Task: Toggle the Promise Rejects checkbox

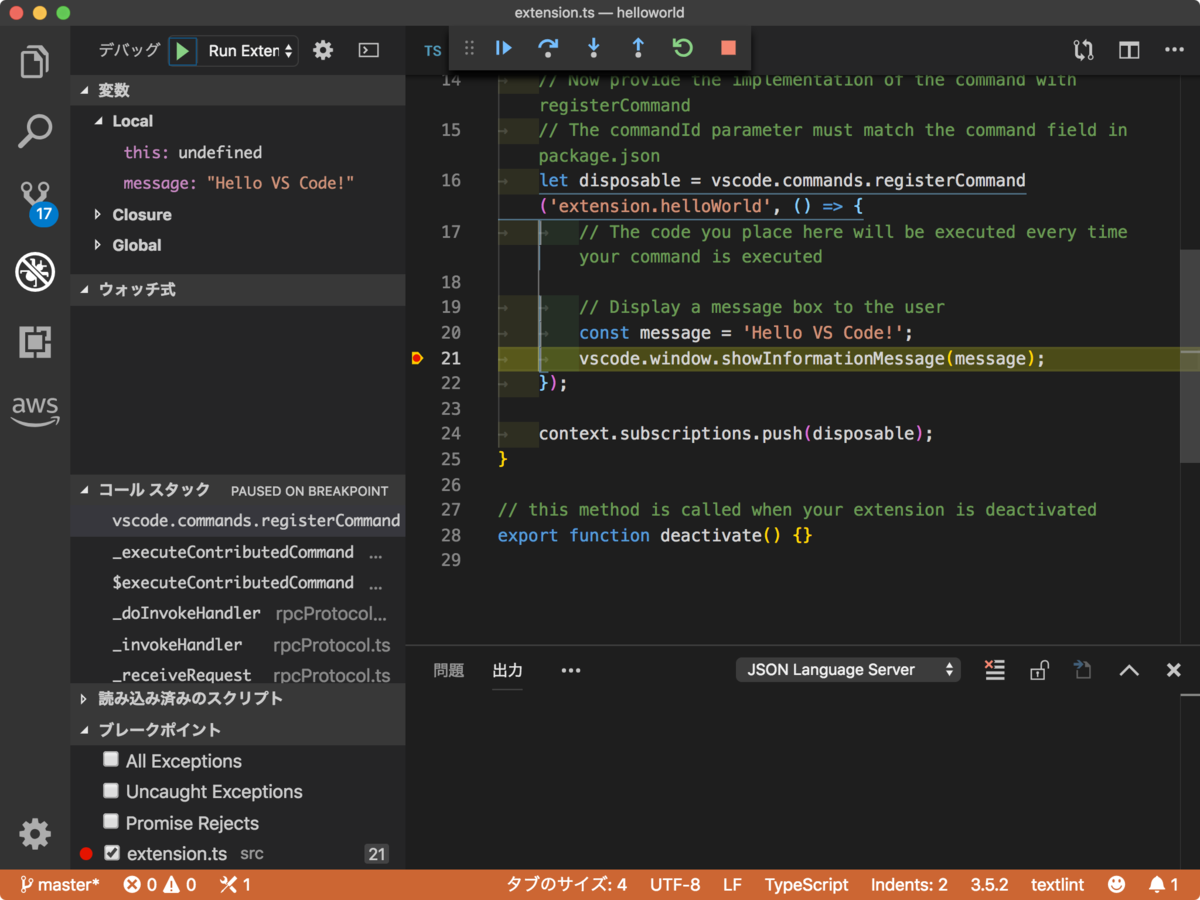Action: pos(111,822)
